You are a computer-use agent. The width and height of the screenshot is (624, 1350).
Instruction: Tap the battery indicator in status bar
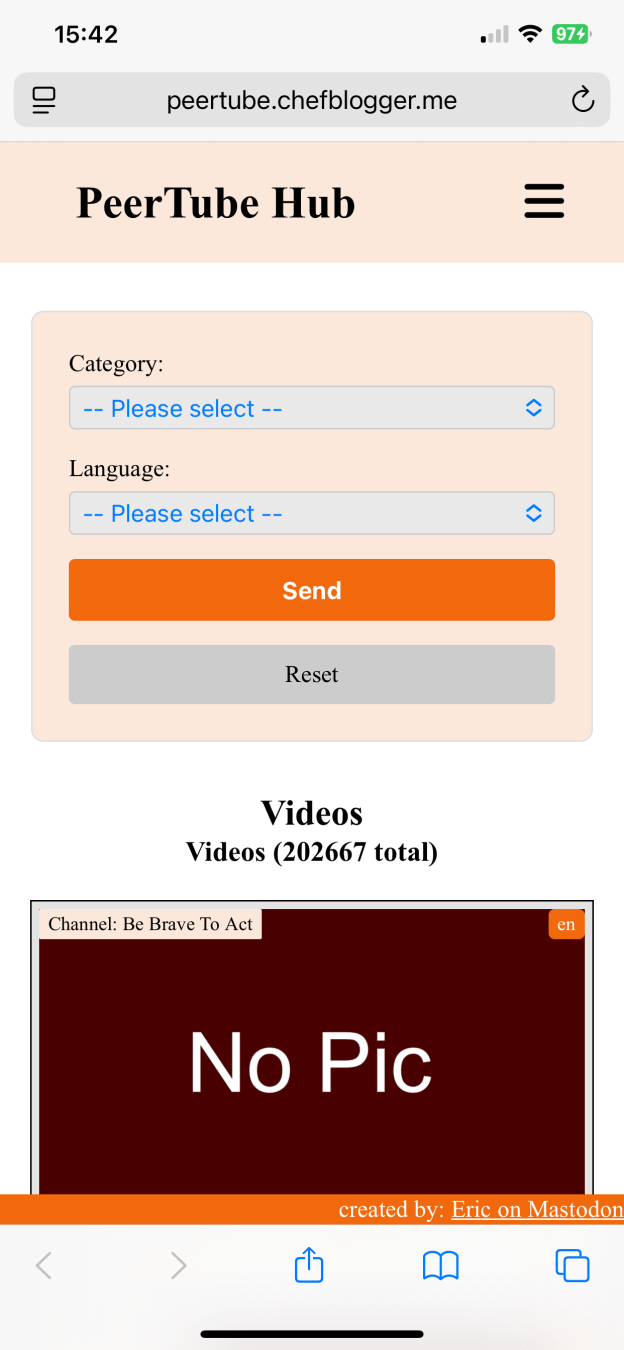click(571, 35)
